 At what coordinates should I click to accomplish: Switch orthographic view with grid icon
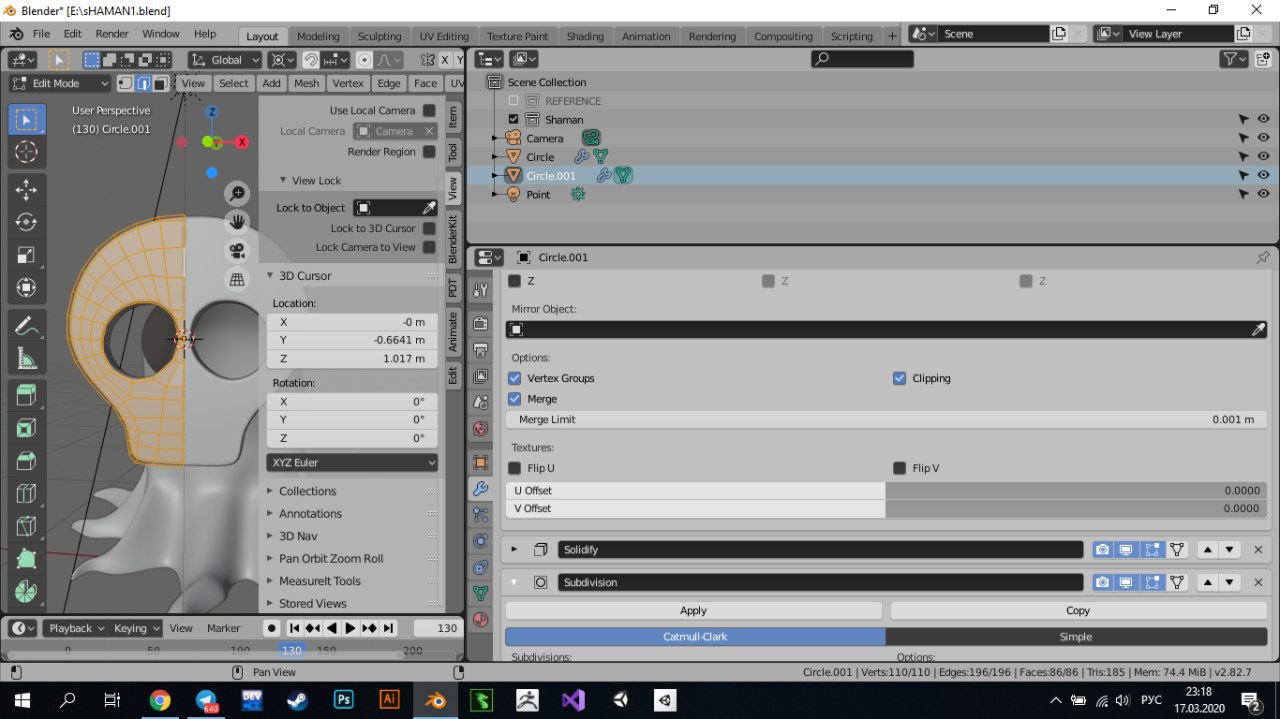237,279
